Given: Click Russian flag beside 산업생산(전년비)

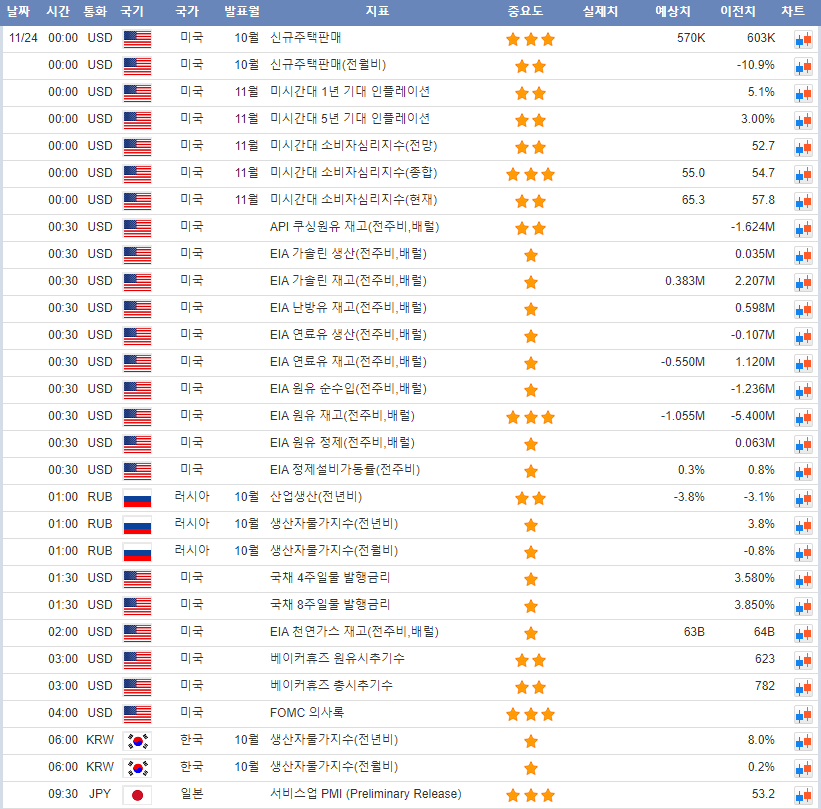Looking at the screenshot, I should tap(137, 498).
